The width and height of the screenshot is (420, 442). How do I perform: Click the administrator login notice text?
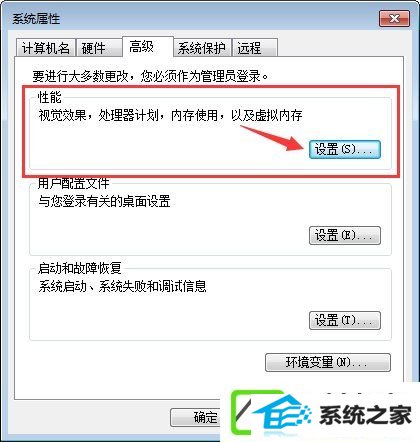coord(150,76)
